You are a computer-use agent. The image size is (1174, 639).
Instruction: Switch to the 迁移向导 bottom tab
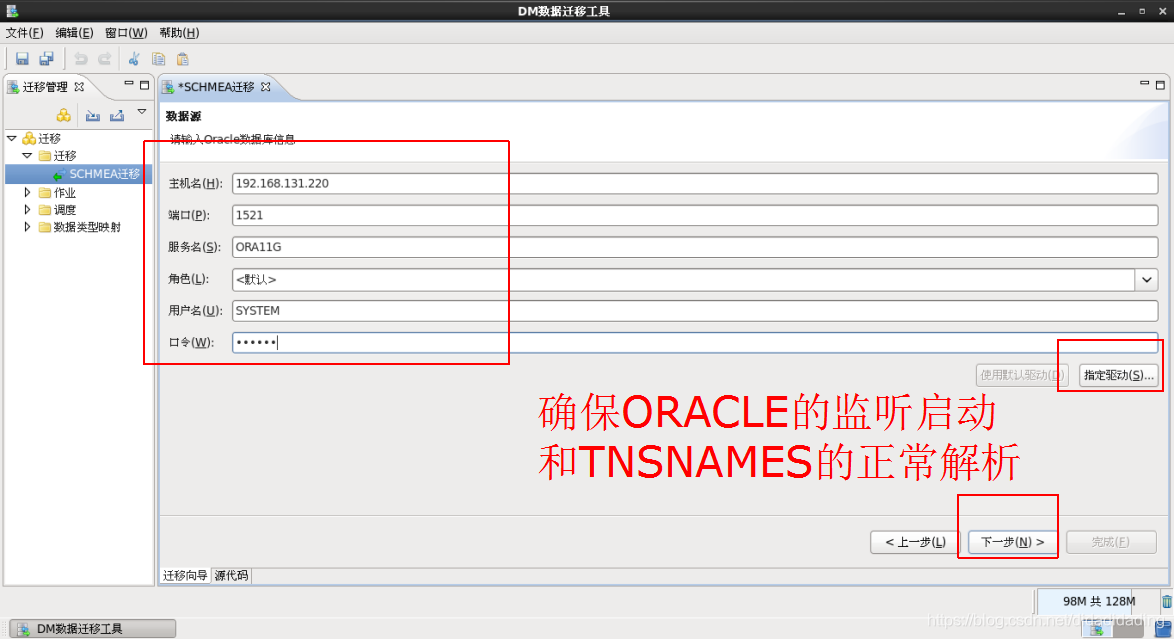[x=185, y=575]
